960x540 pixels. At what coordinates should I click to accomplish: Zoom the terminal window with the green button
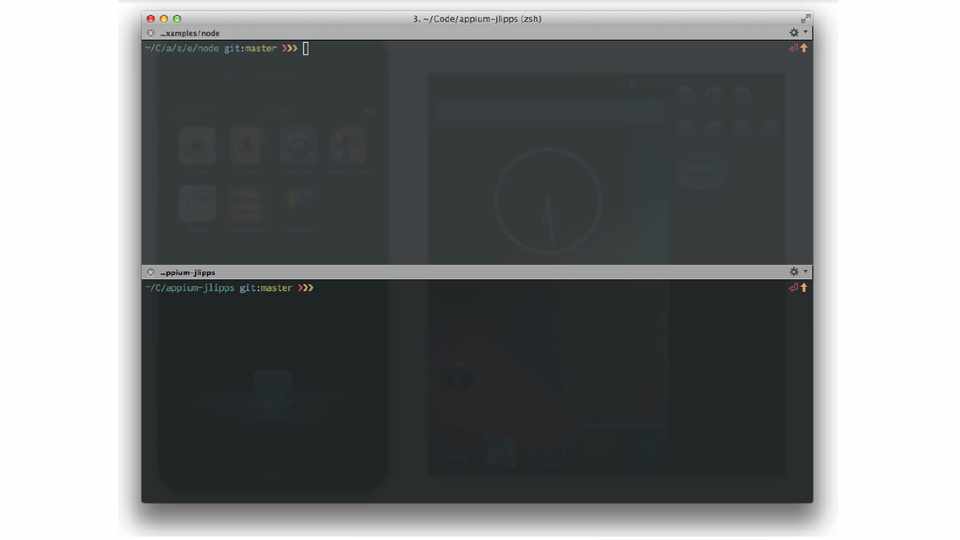click(x=177, y=18)
